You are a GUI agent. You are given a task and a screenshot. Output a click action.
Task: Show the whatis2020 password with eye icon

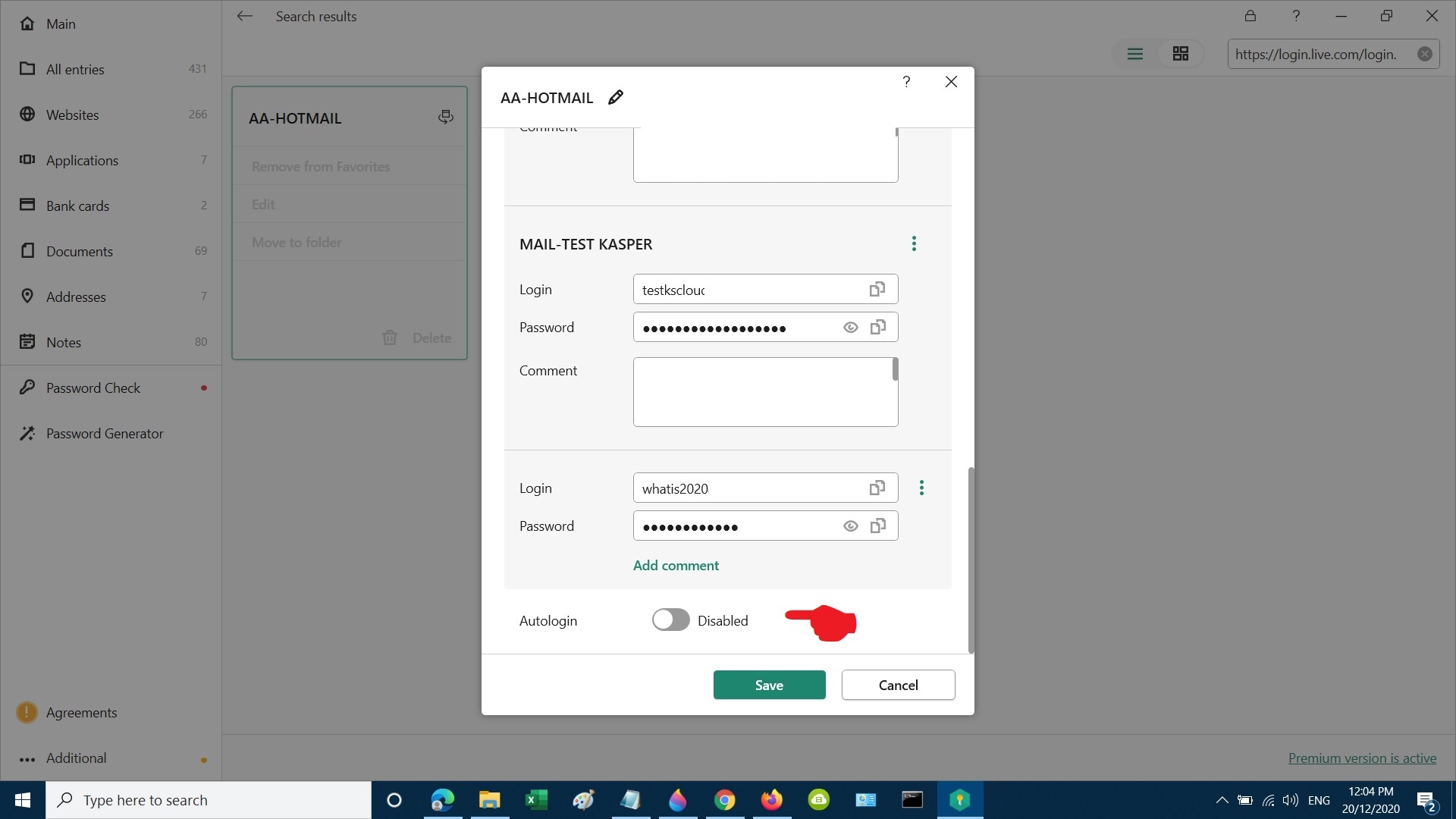[850, 526]
